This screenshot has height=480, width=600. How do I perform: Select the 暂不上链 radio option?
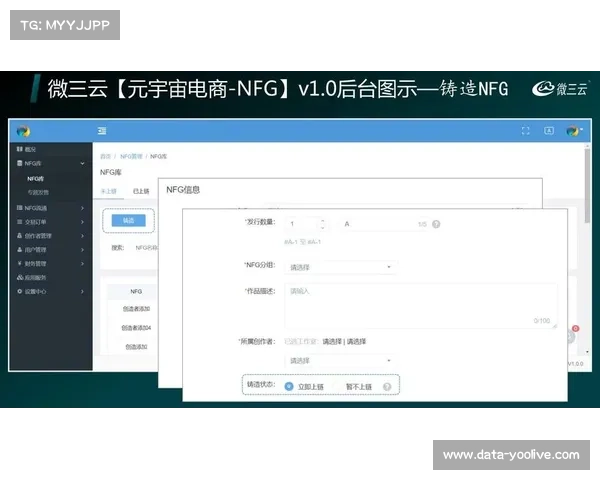coord(338,387)
